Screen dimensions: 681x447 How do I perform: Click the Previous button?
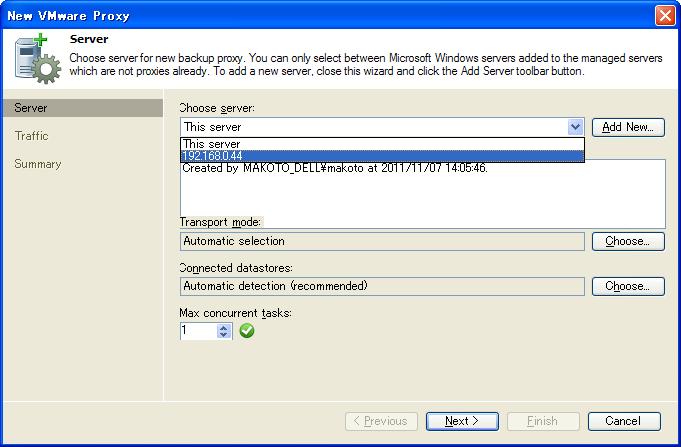coord(381,421)
